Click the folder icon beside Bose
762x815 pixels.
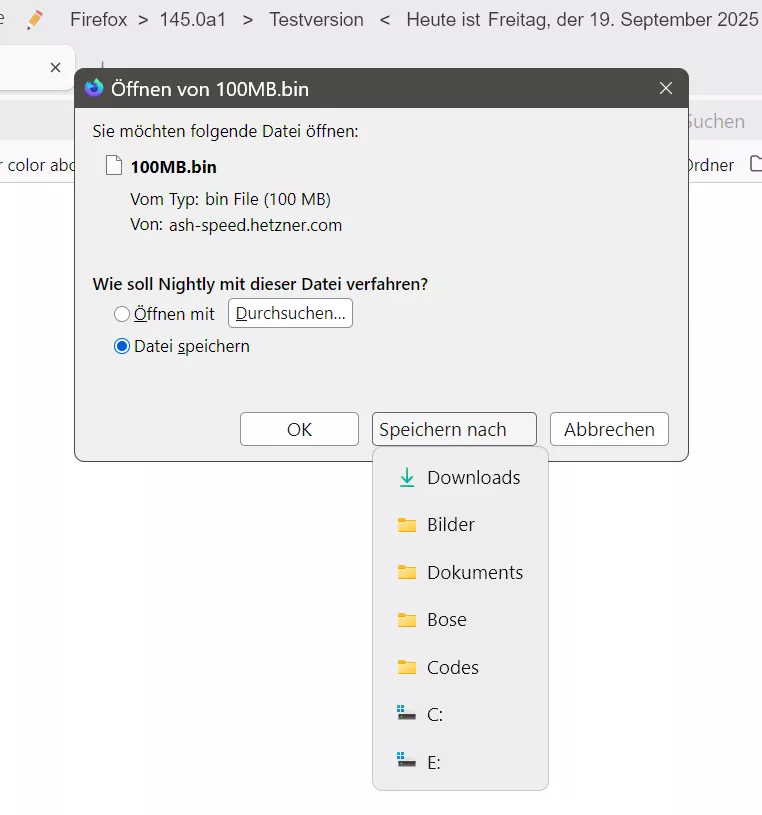[x=407, y=620]
